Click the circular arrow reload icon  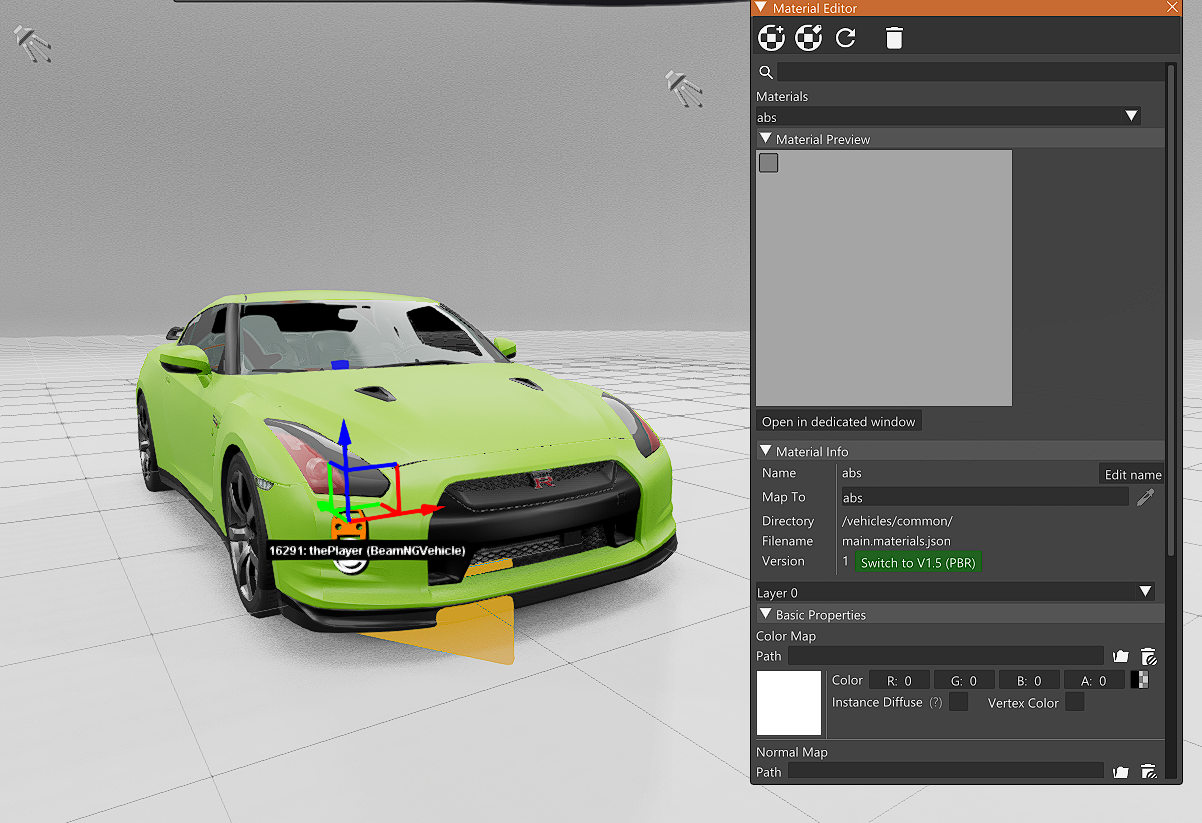pyautogui.click(x=846, y=39)
